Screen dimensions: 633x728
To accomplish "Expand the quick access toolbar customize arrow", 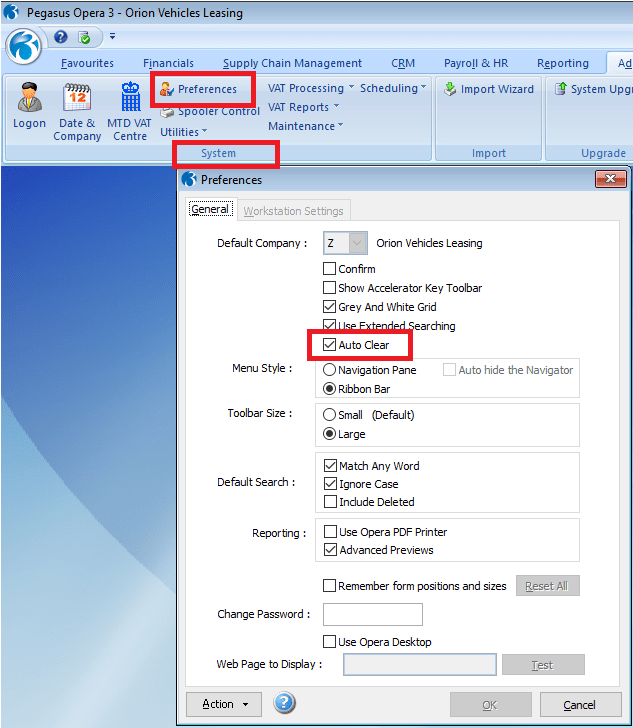I will (x=112, y=36).
